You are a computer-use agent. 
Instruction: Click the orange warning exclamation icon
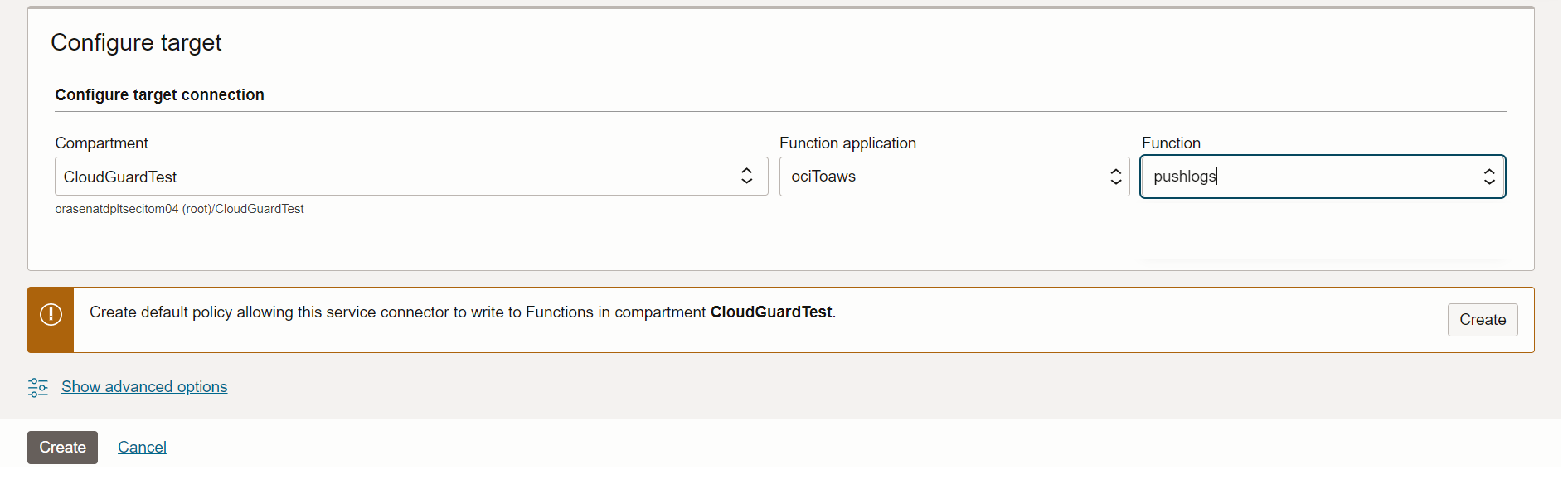tap(51, 315)
